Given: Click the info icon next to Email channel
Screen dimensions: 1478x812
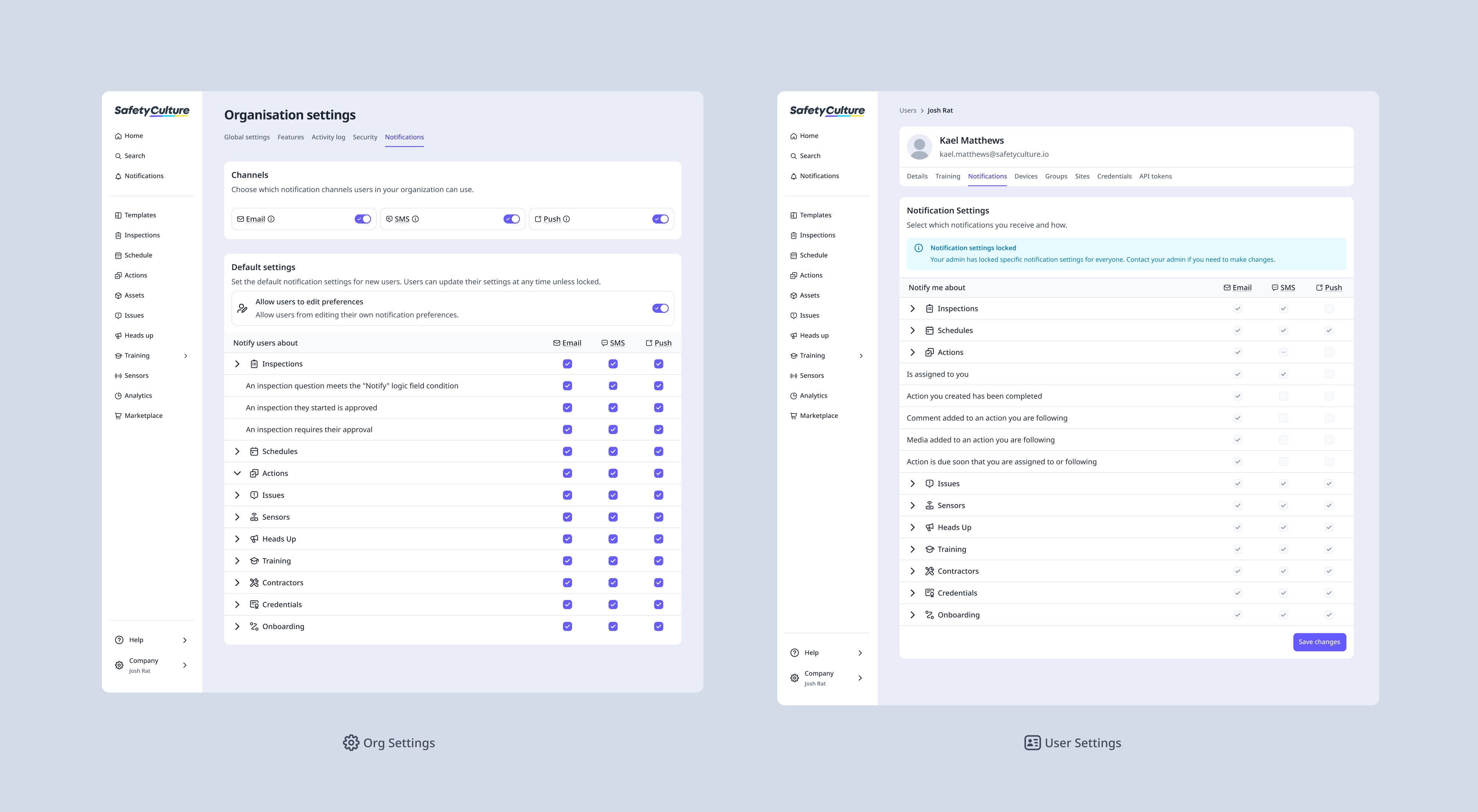Looking at the screenshot, I should [x=272, y=219].
